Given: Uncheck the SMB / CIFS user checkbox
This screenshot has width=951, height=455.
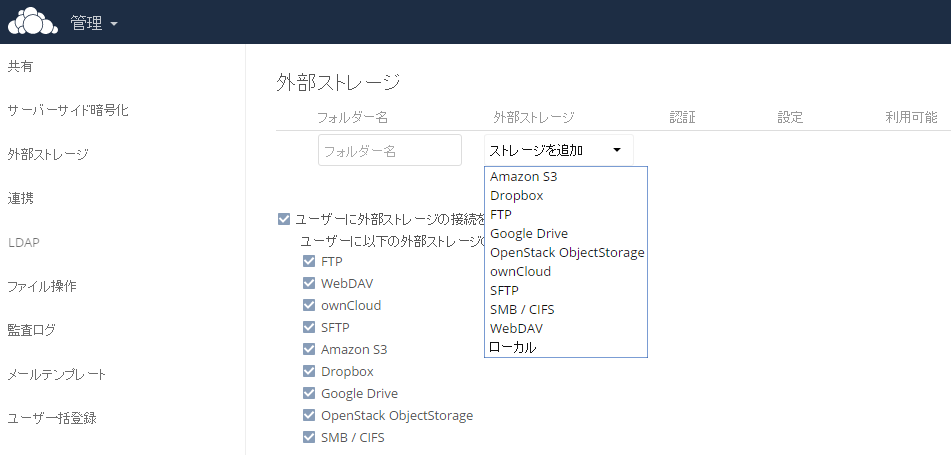Looking at the screenshot, I should coord(309,437).
